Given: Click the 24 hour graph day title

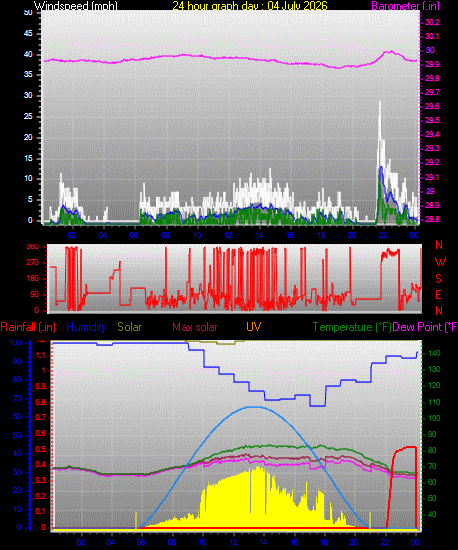Looking at the screenshot, I should 250,6.
